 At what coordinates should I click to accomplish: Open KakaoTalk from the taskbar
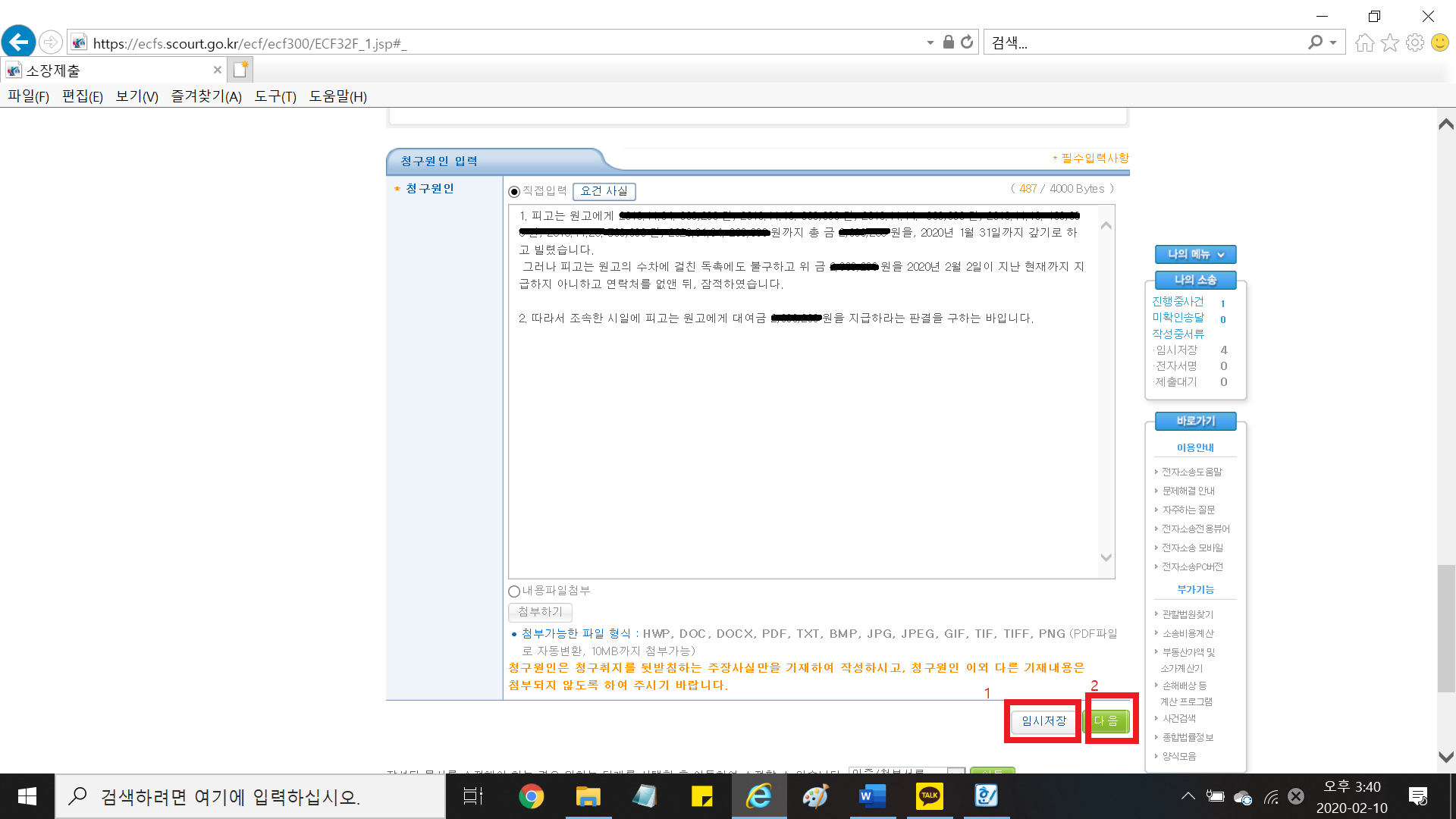tap(929, 796)
